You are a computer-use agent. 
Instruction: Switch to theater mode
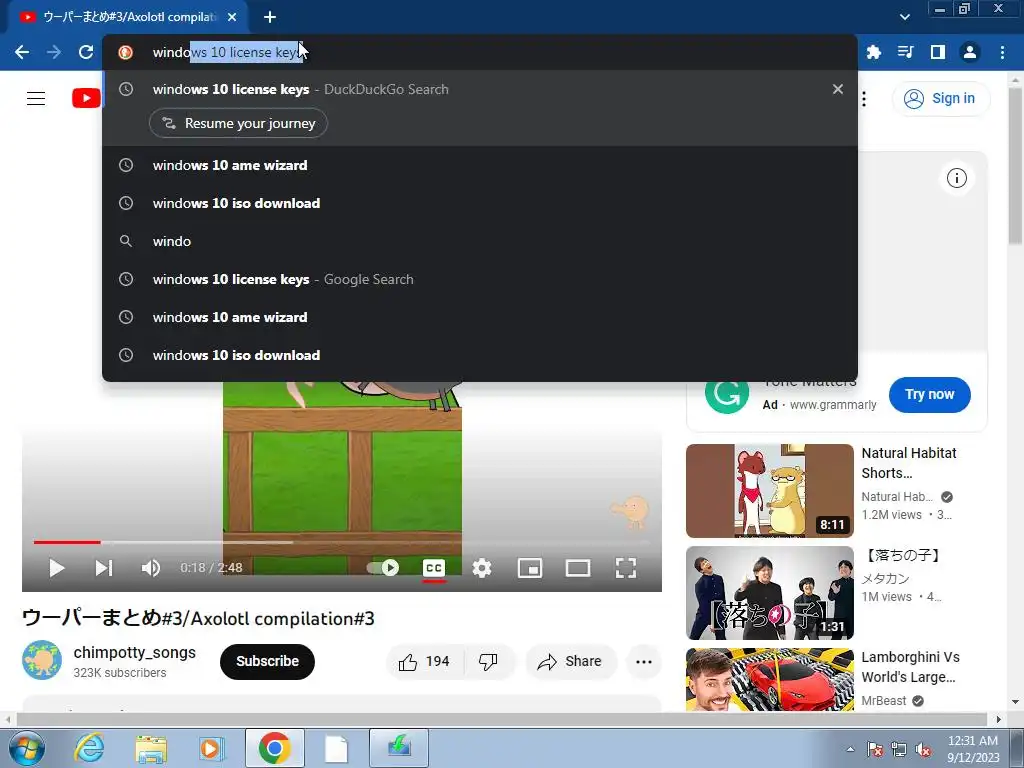click(578, 568)
